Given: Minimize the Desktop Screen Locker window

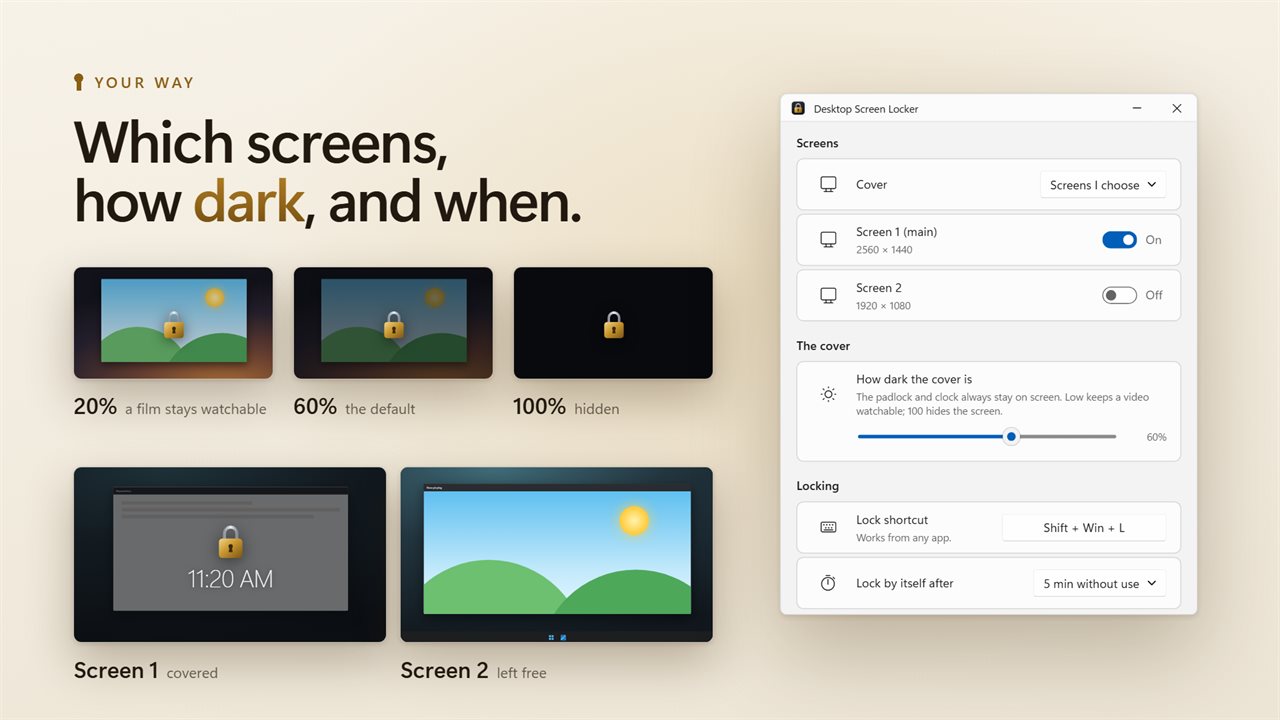Looking at the screenshot, I should (1138, 108).
